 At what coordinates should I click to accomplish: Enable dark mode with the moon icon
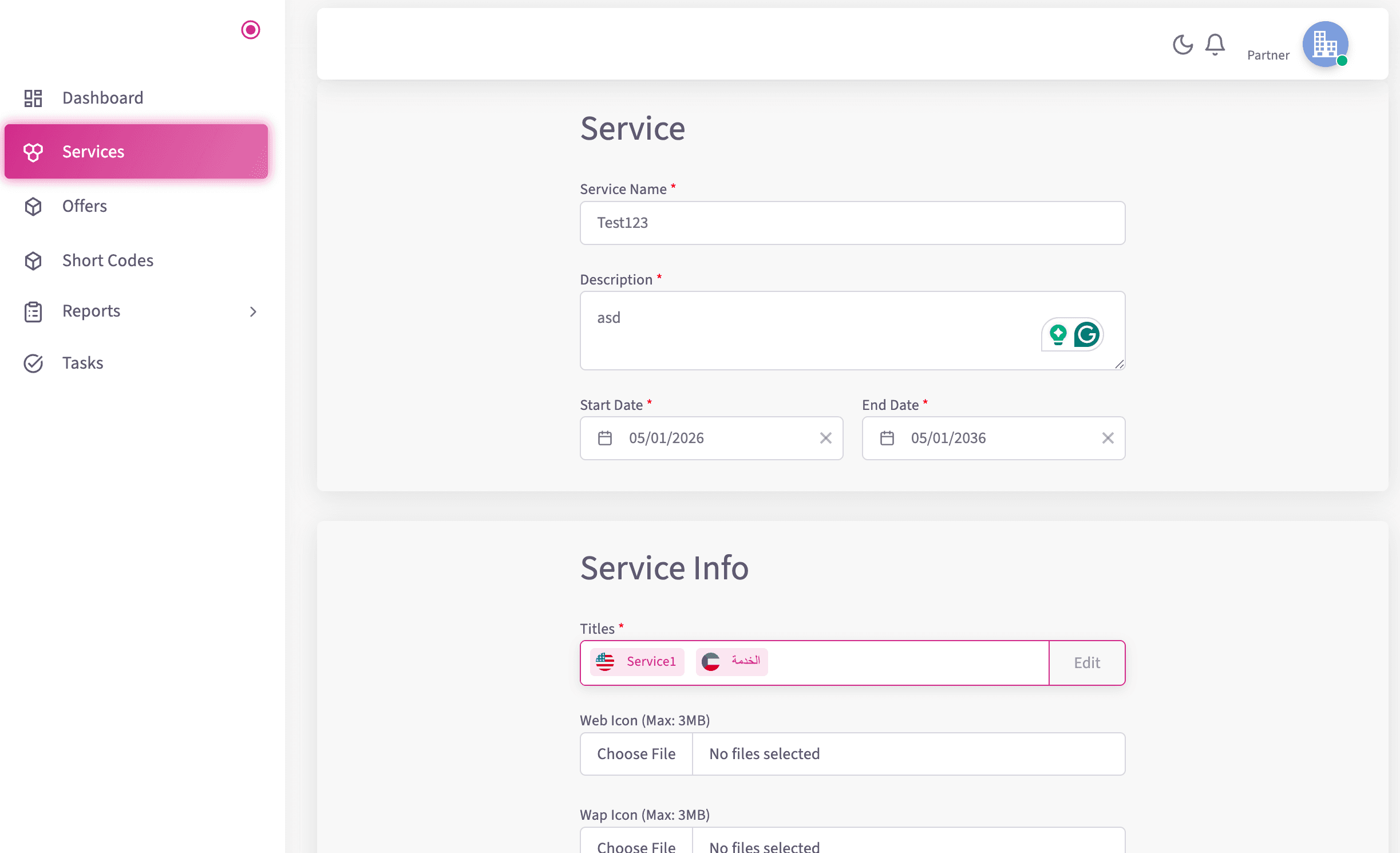1183,45
